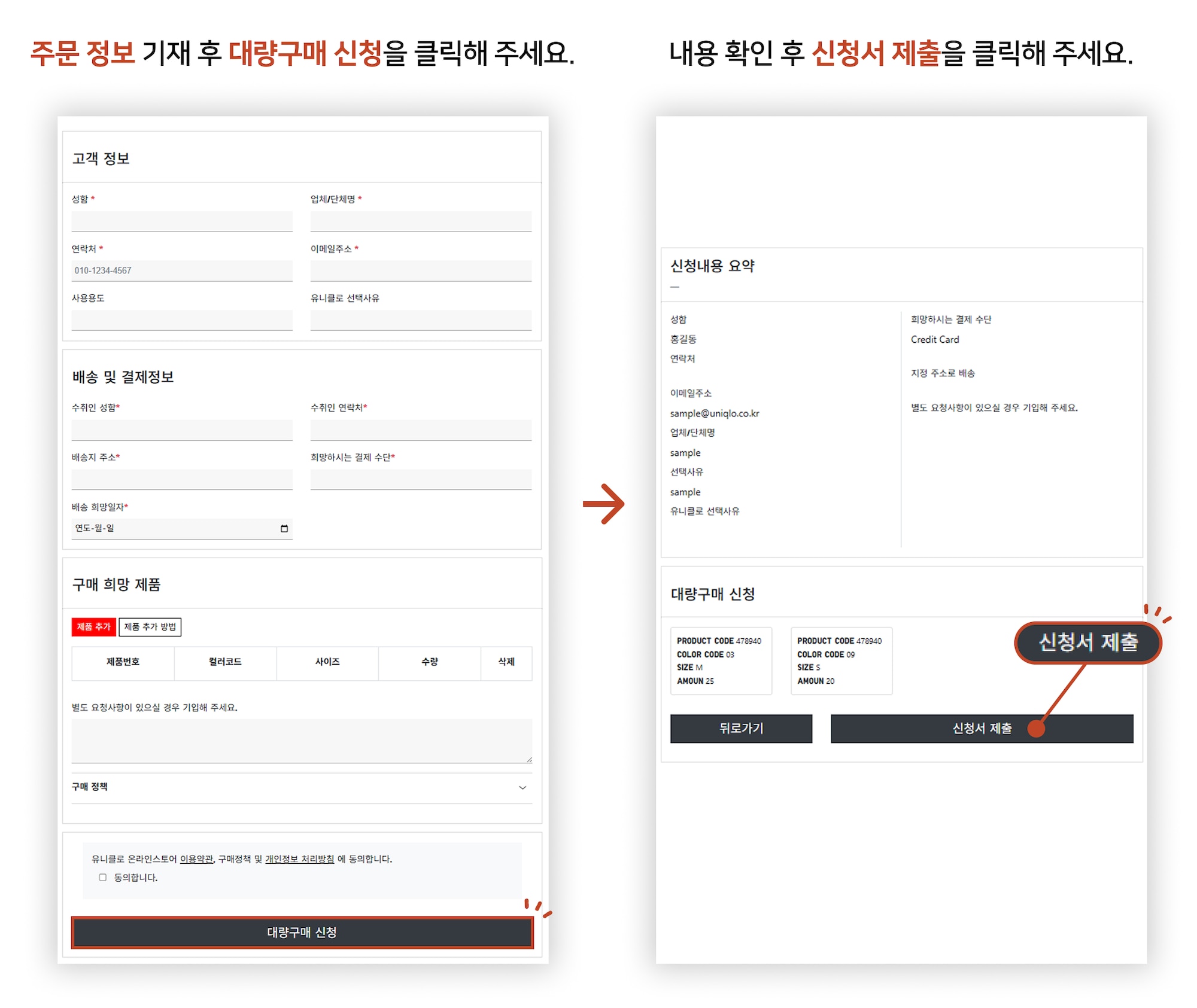Click the 이메일주소 email input field
1197x1008 pixels.
coord(420,270)
